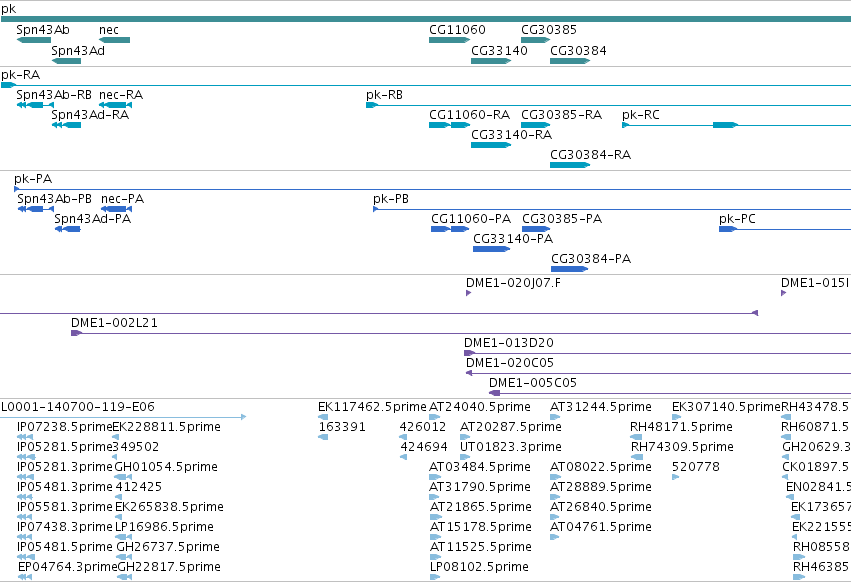Click the 349502 EST label
Image resolution: width=851 pixels, height=582 pixels.
[x=136, y=447]
